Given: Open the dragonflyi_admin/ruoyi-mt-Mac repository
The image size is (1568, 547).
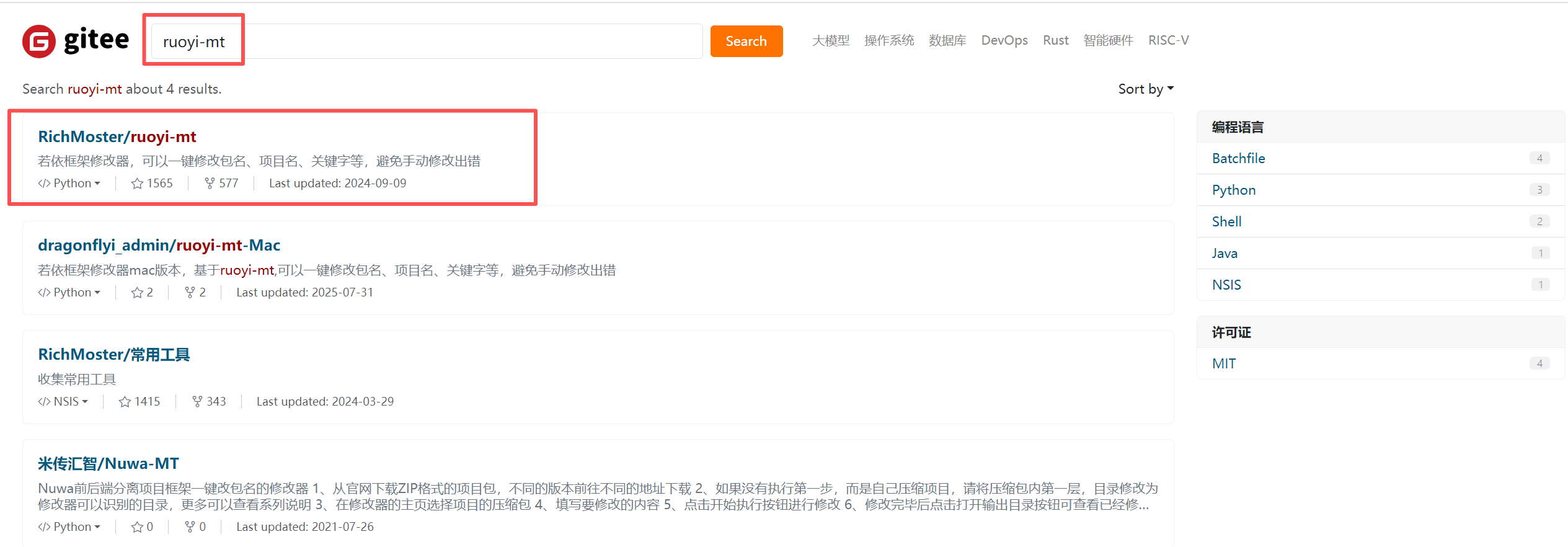Looking at the screenshot, I should click(x=159, y=245).
